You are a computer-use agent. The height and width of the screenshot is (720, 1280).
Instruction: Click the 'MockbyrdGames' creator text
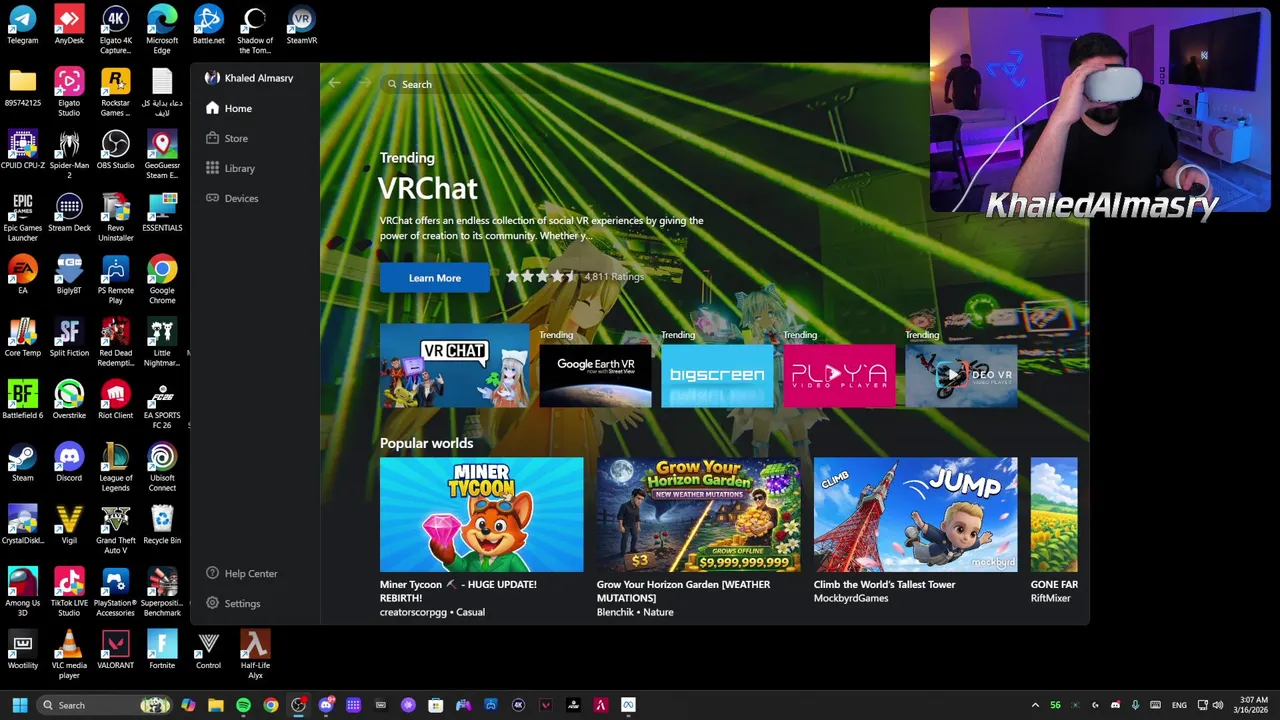click(x=851, y=598)
